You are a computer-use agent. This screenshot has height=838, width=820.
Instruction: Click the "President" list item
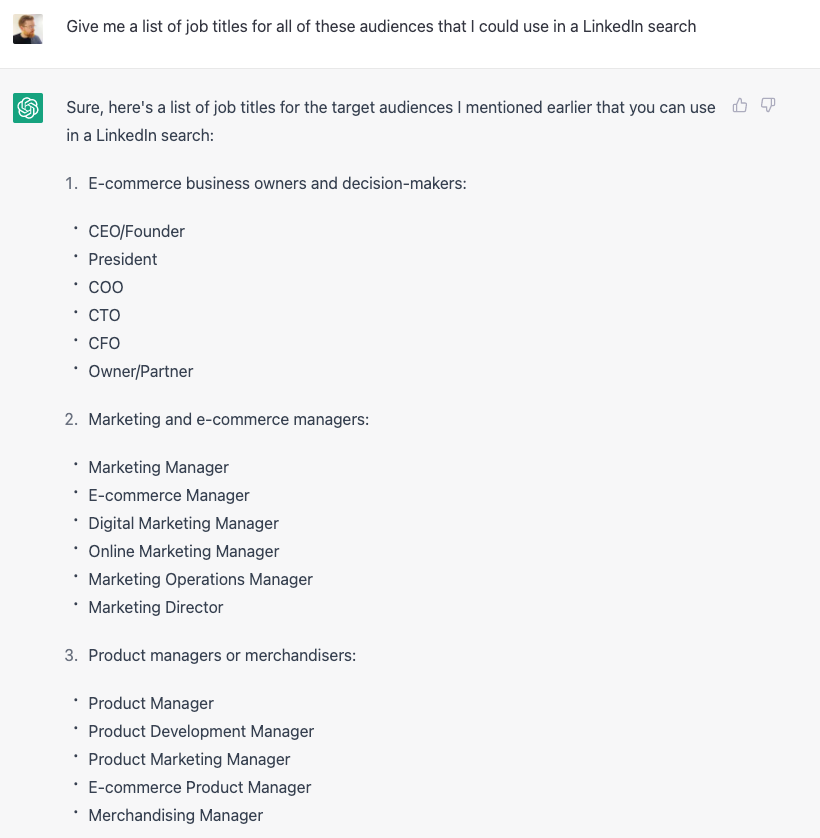pos(122,259)
